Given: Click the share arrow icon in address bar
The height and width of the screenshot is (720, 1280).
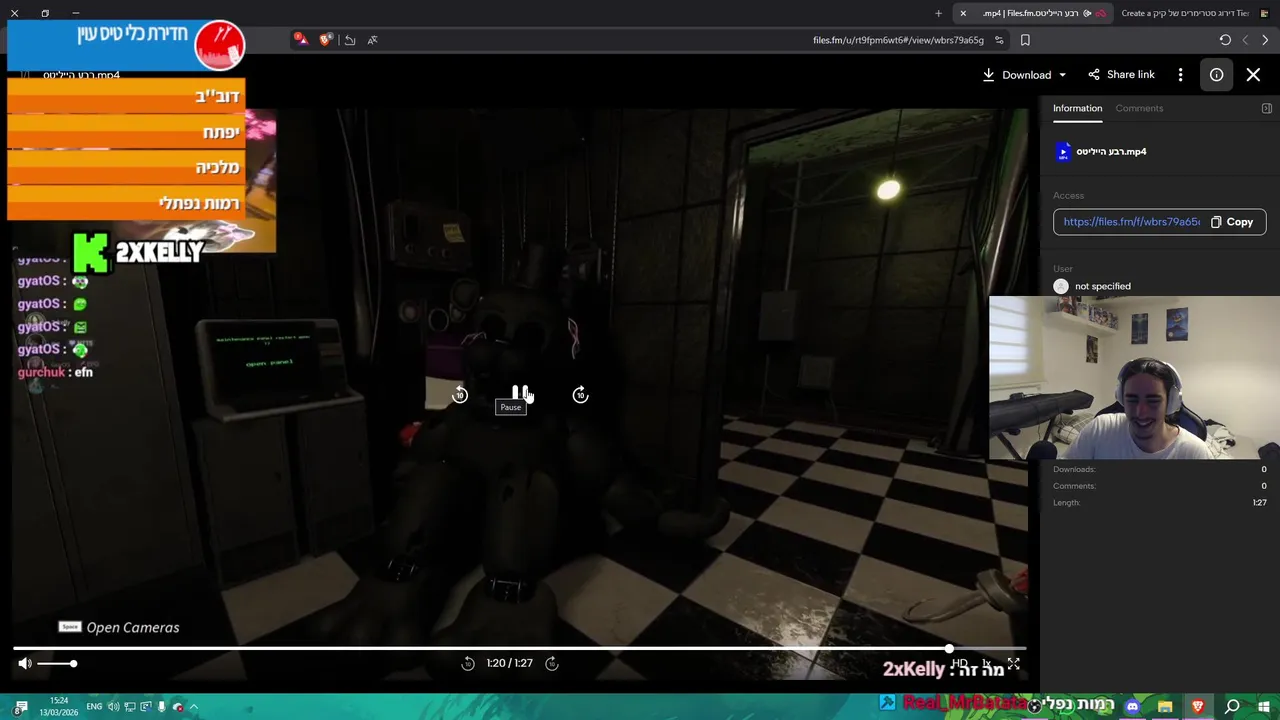Looking at the screenshot, I should (350, 40).
